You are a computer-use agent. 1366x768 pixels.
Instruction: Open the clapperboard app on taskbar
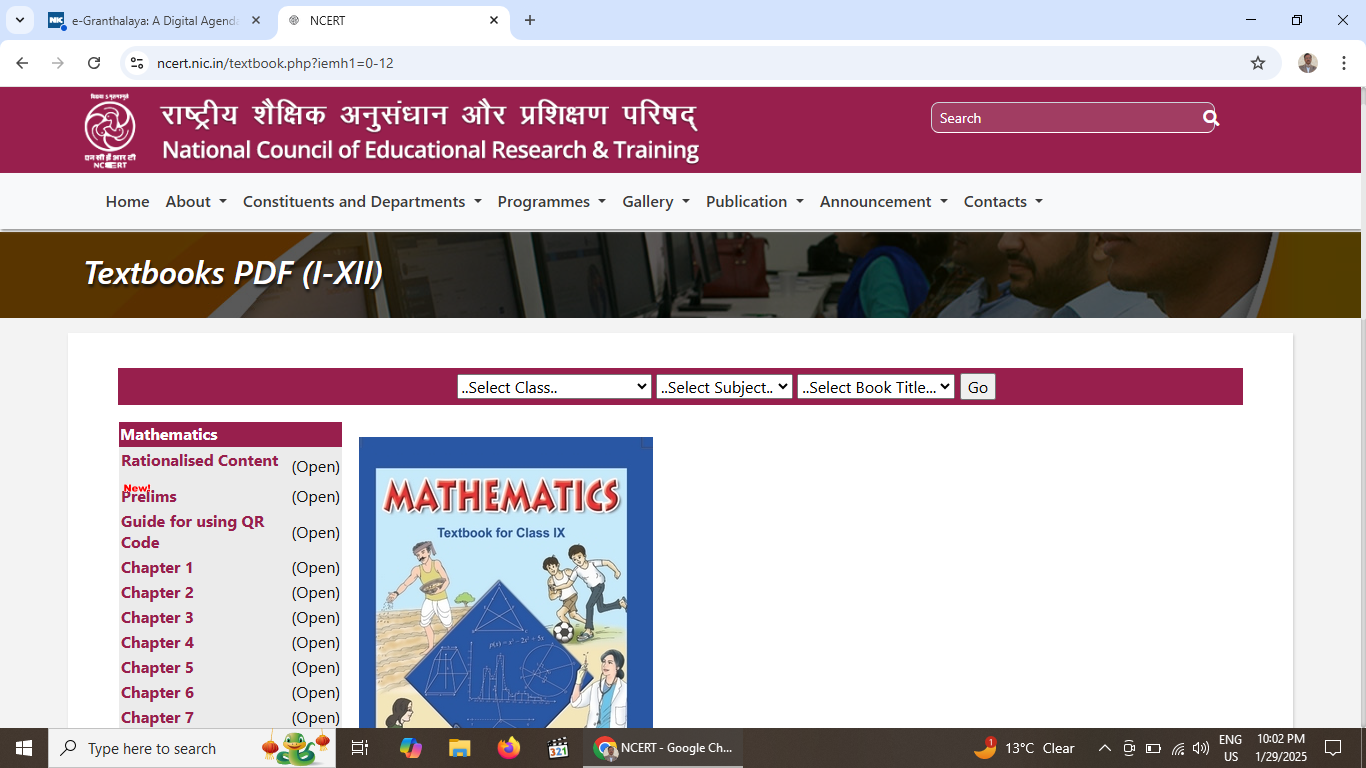558,748
